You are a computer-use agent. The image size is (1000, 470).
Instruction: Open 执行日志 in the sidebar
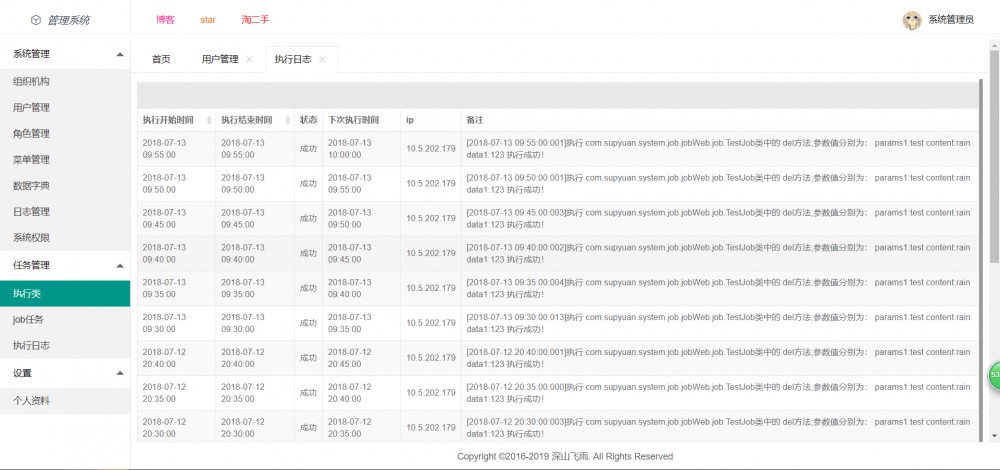65,346
